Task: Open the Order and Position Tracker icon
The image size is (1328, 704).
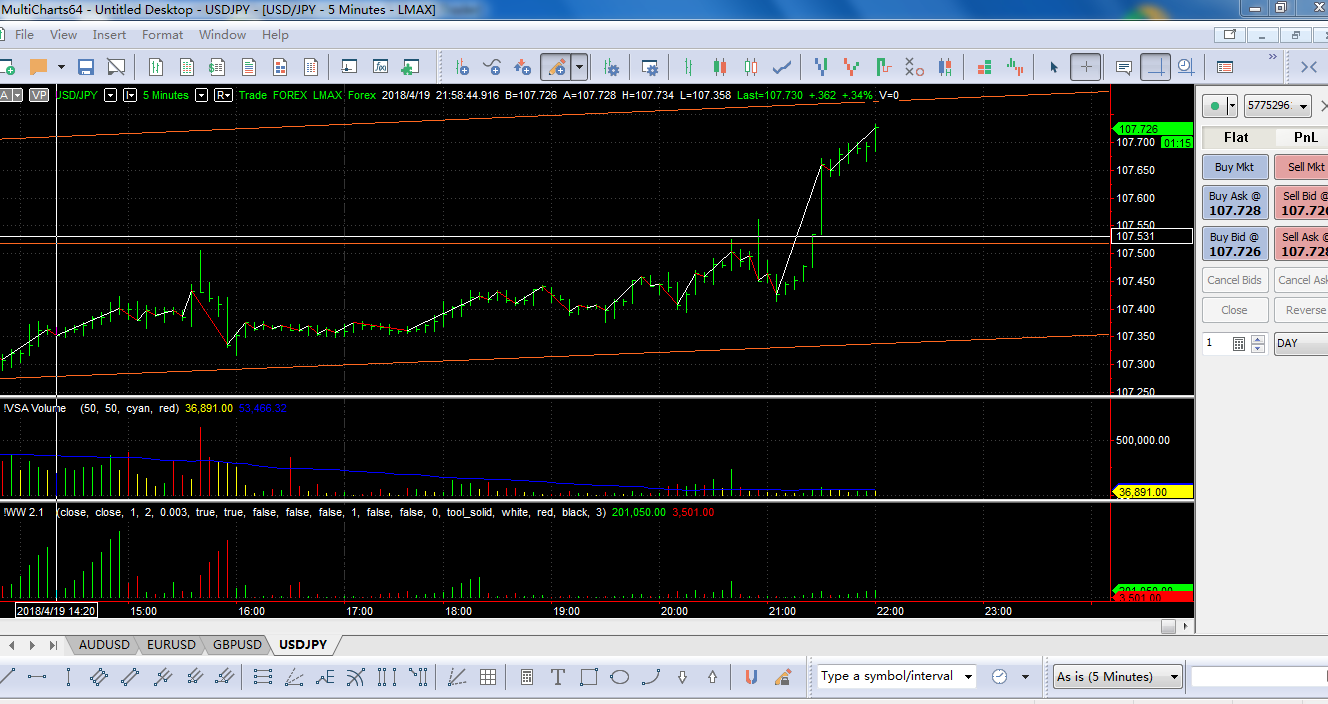Action: pos(1223,67)
